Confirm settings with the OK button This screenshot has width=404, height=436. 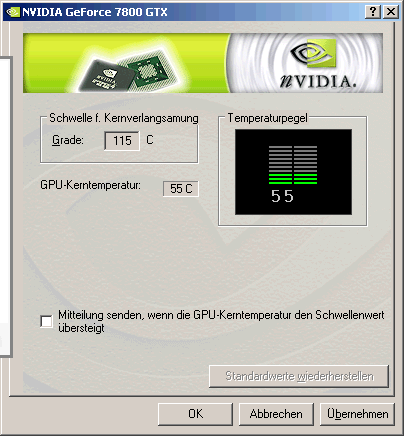[195, 414]
